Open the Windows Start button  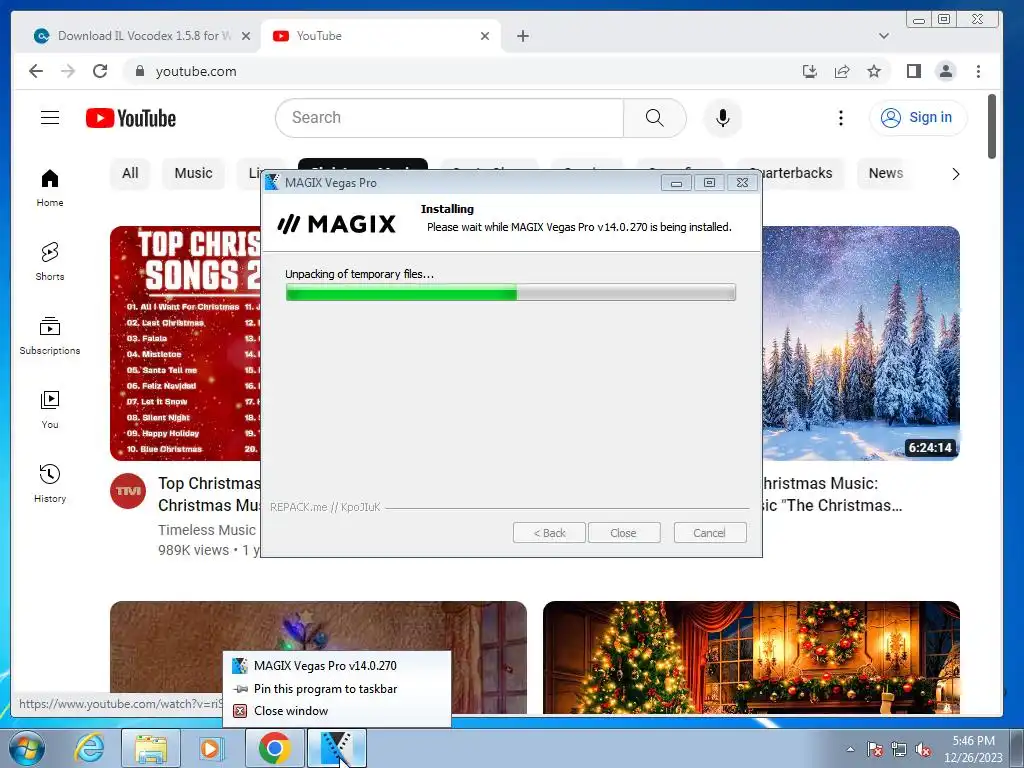click(26, 748)
